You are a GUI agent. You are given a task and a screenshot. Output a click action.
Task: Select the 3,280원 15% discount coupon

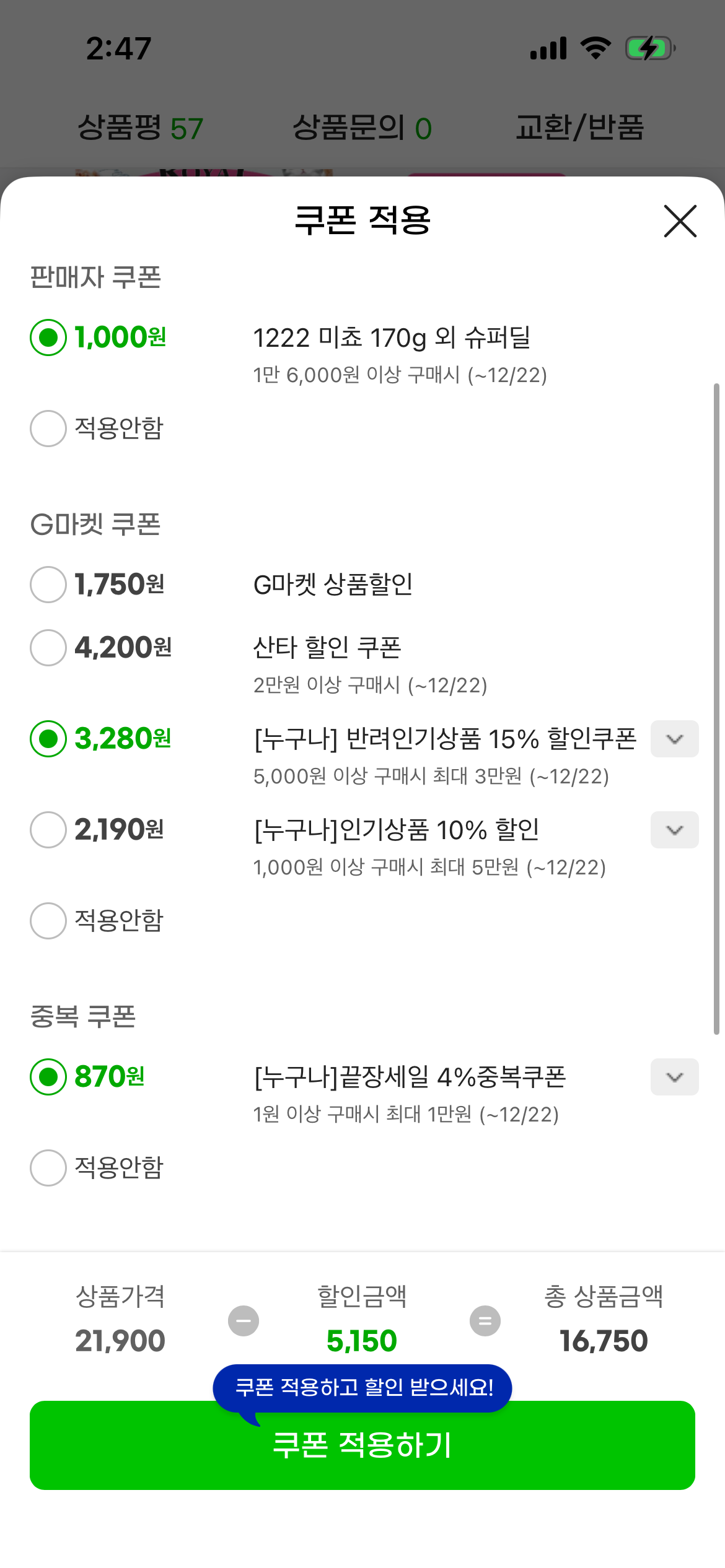pyautogui.click(x=48, y=739)
